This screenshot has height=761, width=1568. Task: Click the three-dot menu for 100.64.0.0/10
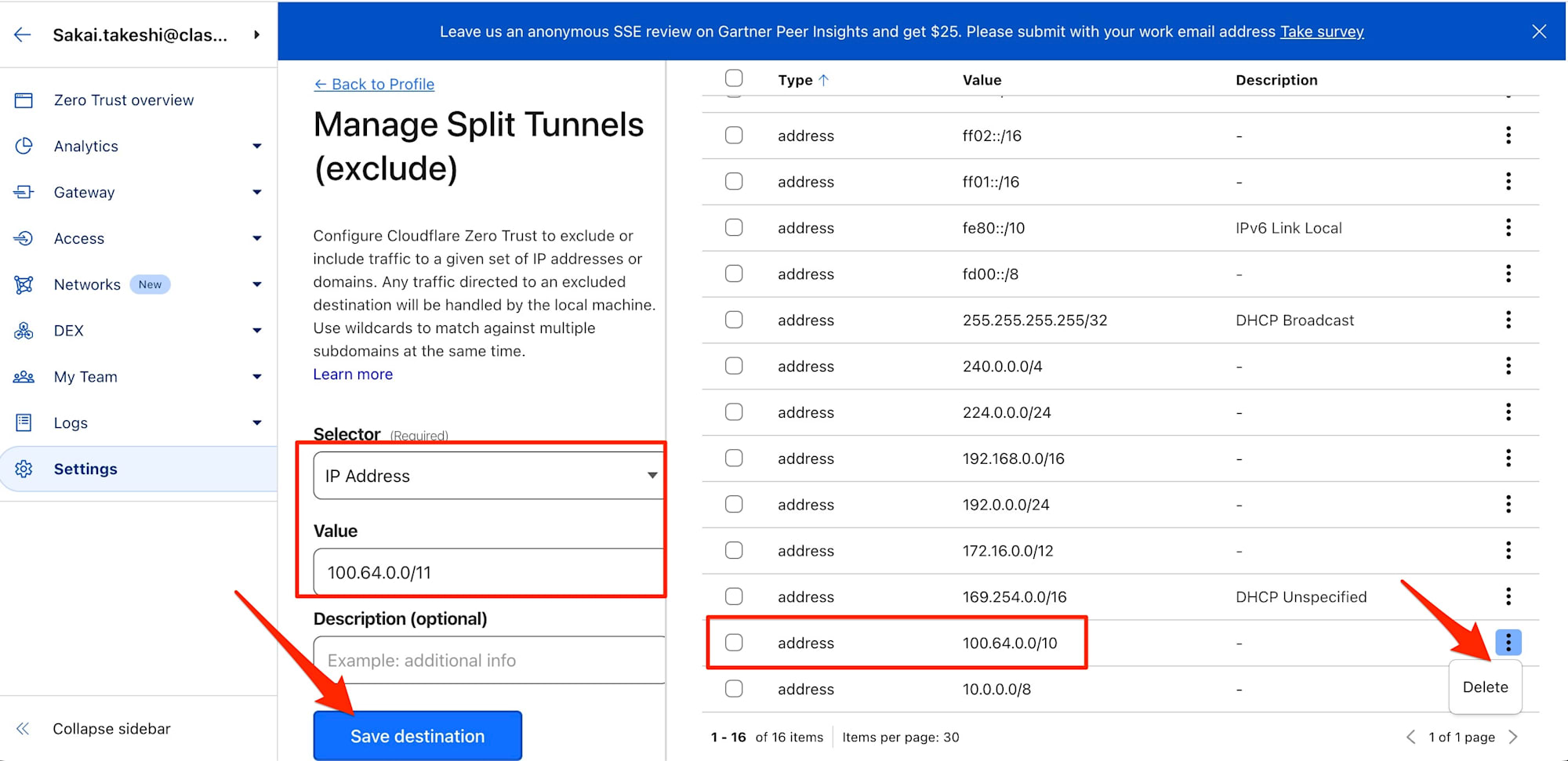point(1508,643)
